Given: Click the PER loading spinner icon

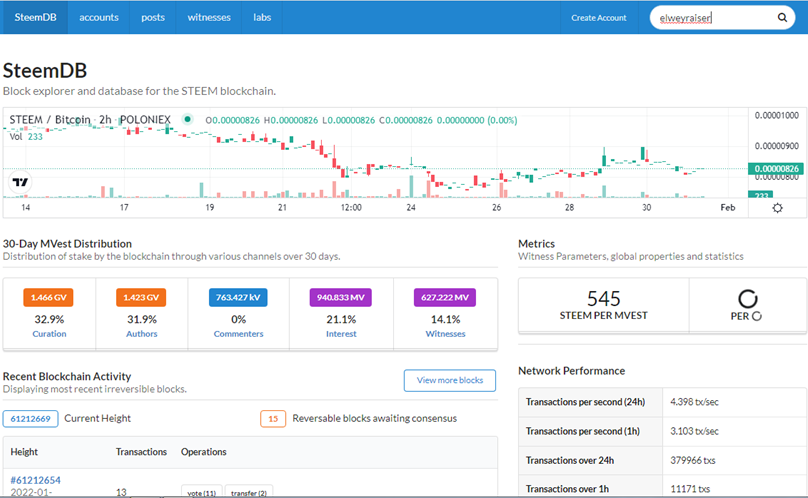Looking at the screenshot, I should 748,298.
